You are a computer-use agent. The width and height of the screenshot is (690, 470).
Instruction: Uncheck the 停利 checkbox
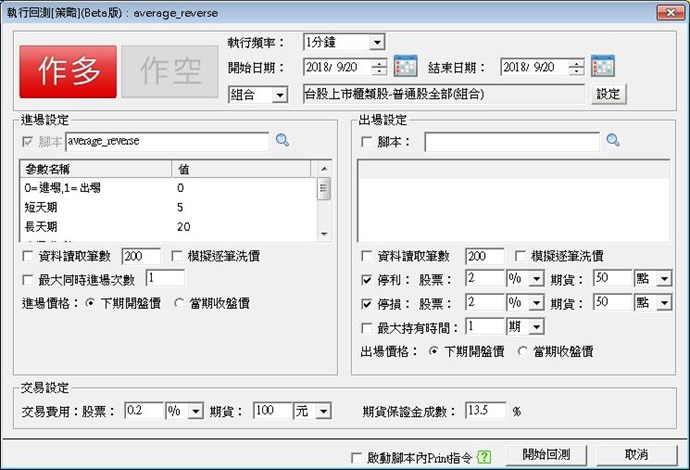(367, 278)
